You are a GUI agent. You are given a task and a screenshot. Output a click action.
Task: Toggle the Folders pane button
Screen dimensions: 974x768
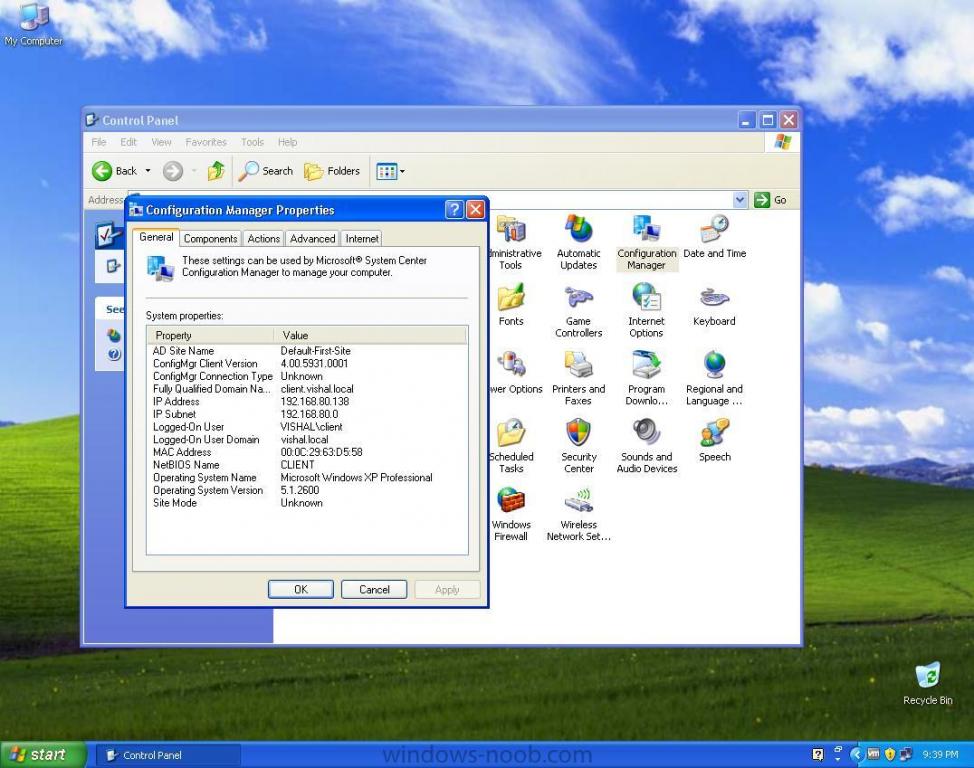click(332, 171)
